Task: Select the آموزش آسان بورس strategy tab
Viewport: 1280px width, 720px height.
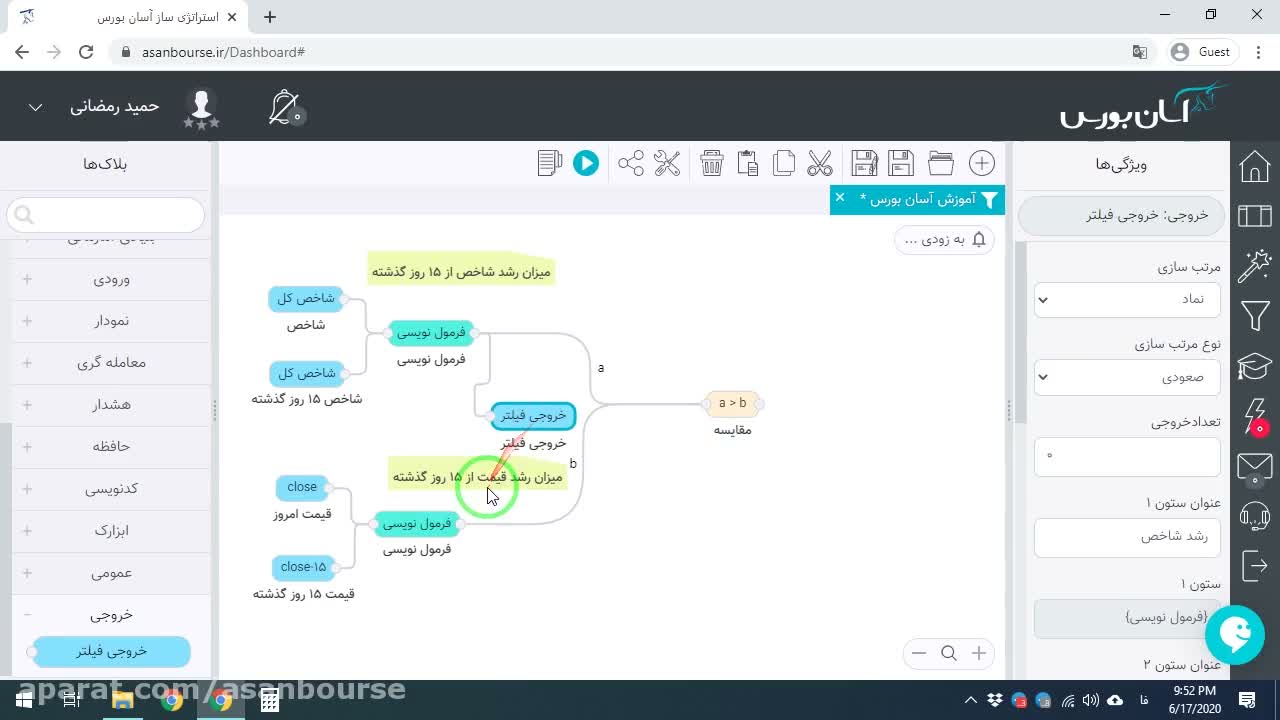Action: 917,199
